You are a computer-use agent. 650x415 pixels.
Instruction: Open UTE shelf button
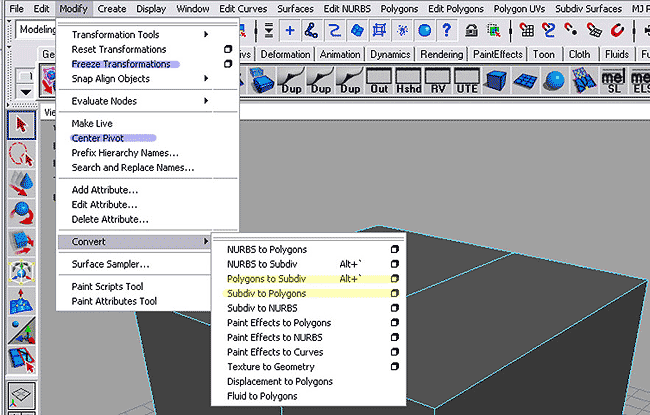467,81
